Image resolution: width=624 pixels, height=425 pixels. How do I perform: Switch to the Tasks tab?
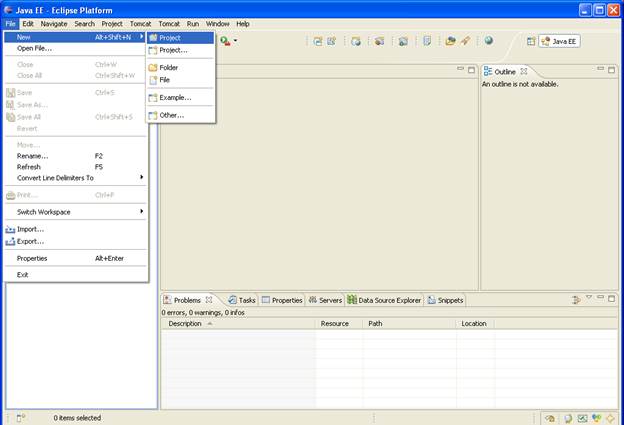click(x=242, y=300)
